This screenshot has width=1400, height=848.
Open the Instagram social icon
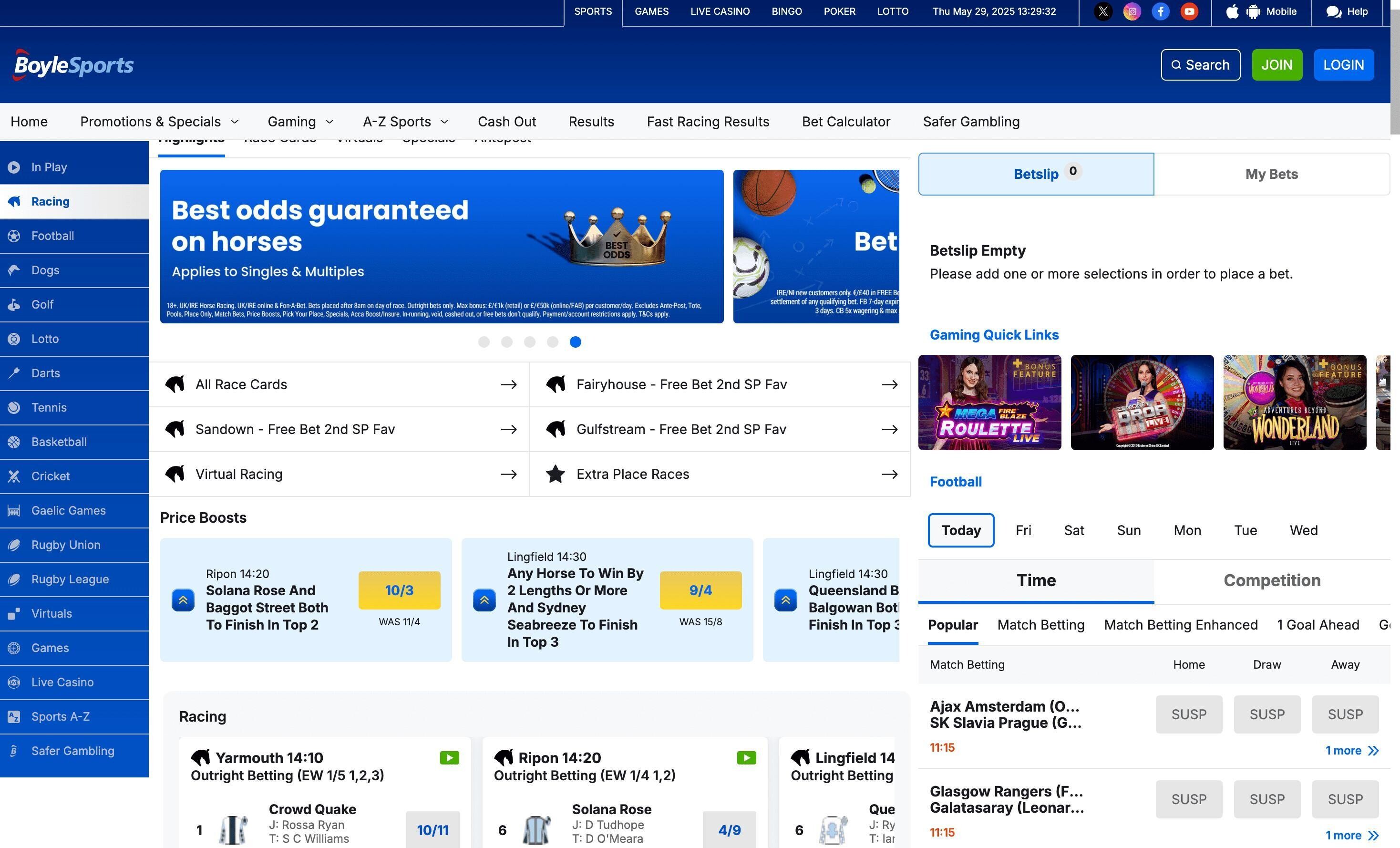coord(1132,11)
